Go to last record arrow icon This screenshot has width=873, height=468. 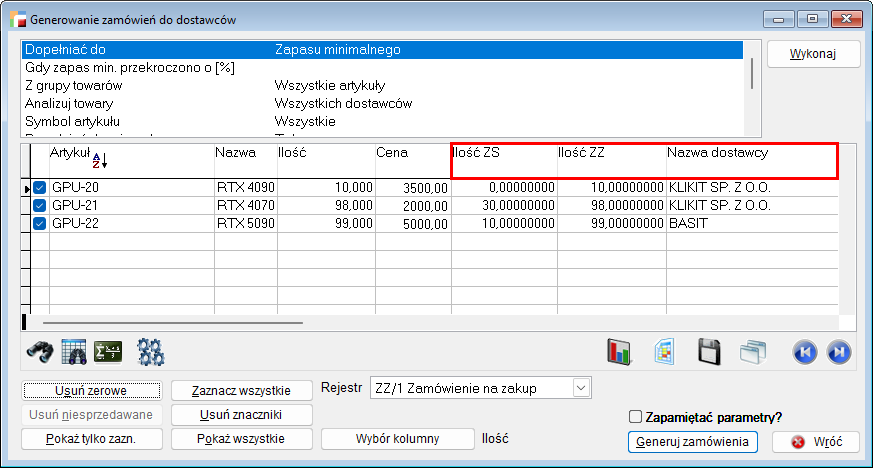(x=838, y=352)
